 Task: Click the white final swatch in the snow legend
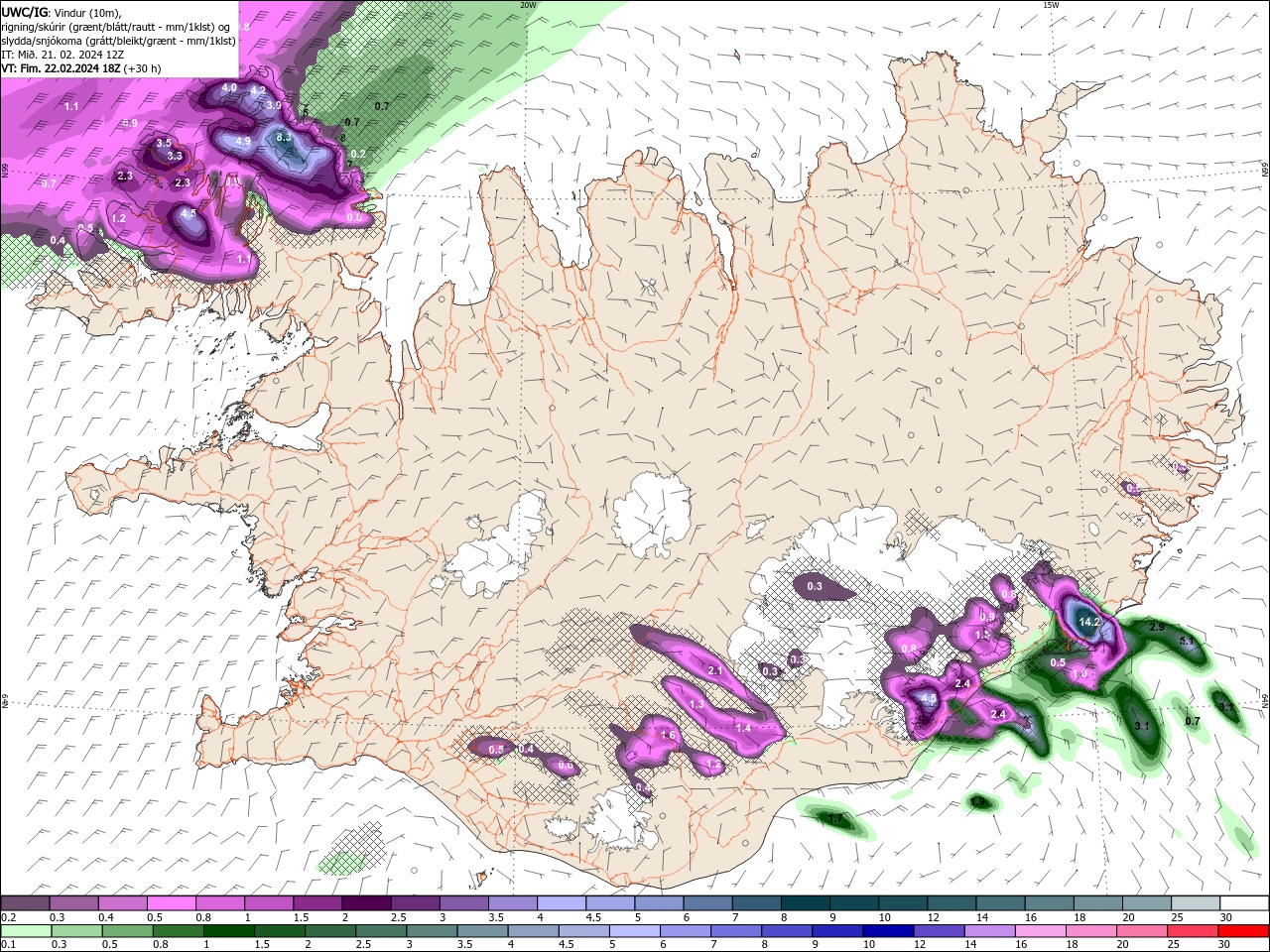coord(1244,903)
